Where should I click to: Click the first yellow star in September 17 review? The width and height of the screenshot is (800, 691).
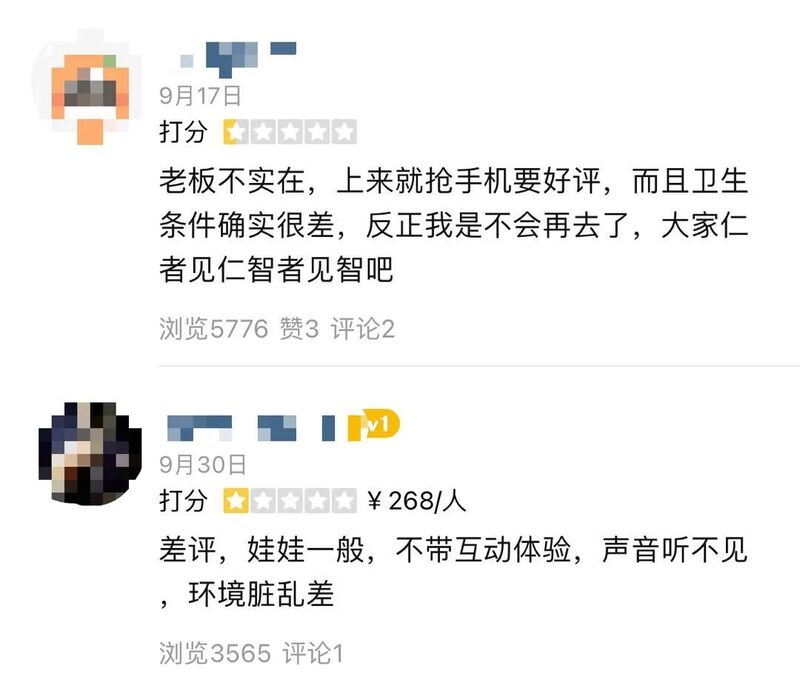[x=236, y=132]
